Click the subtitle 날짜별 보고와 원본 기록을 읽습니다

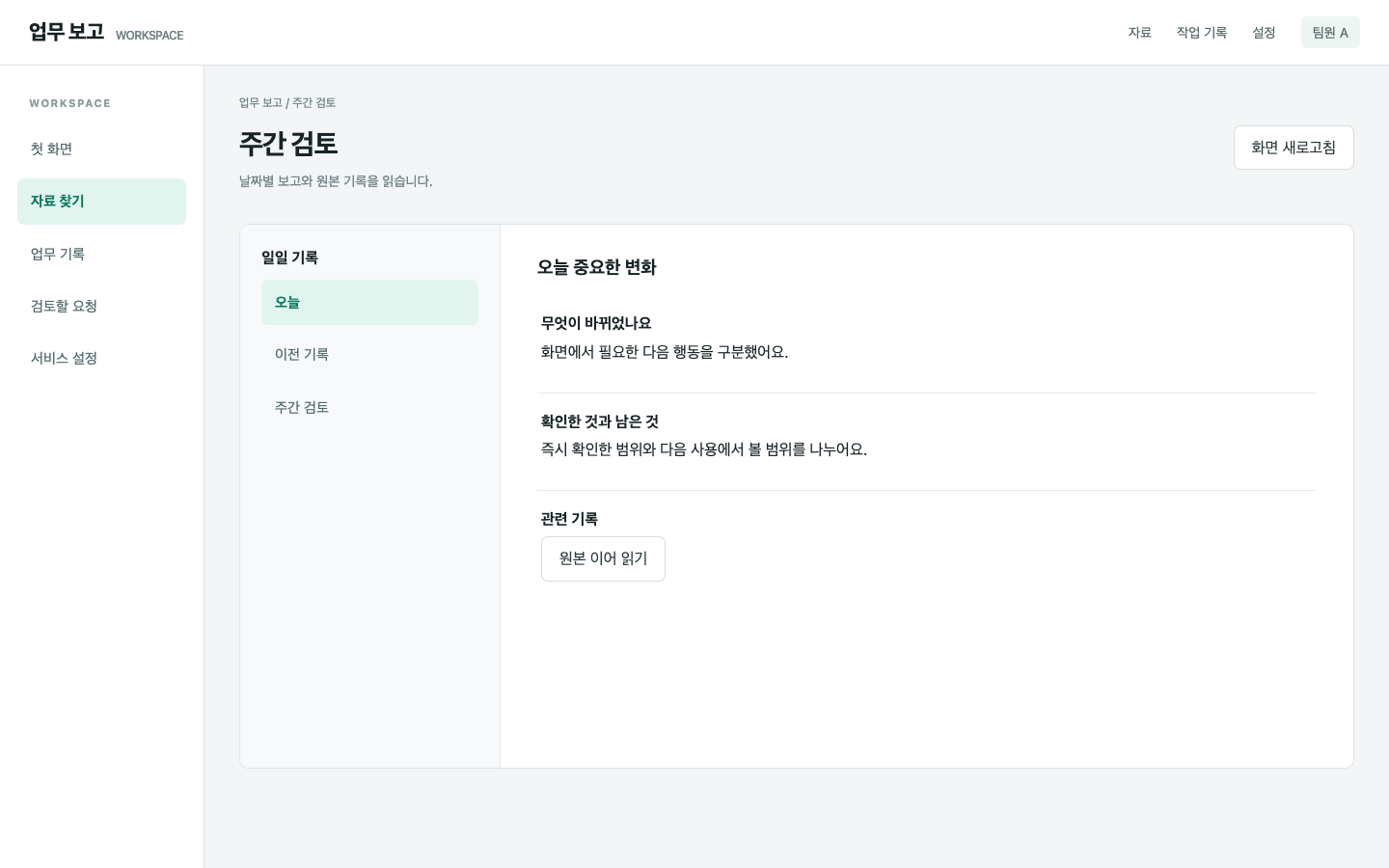pyautogui.click(x=336, y=181)
